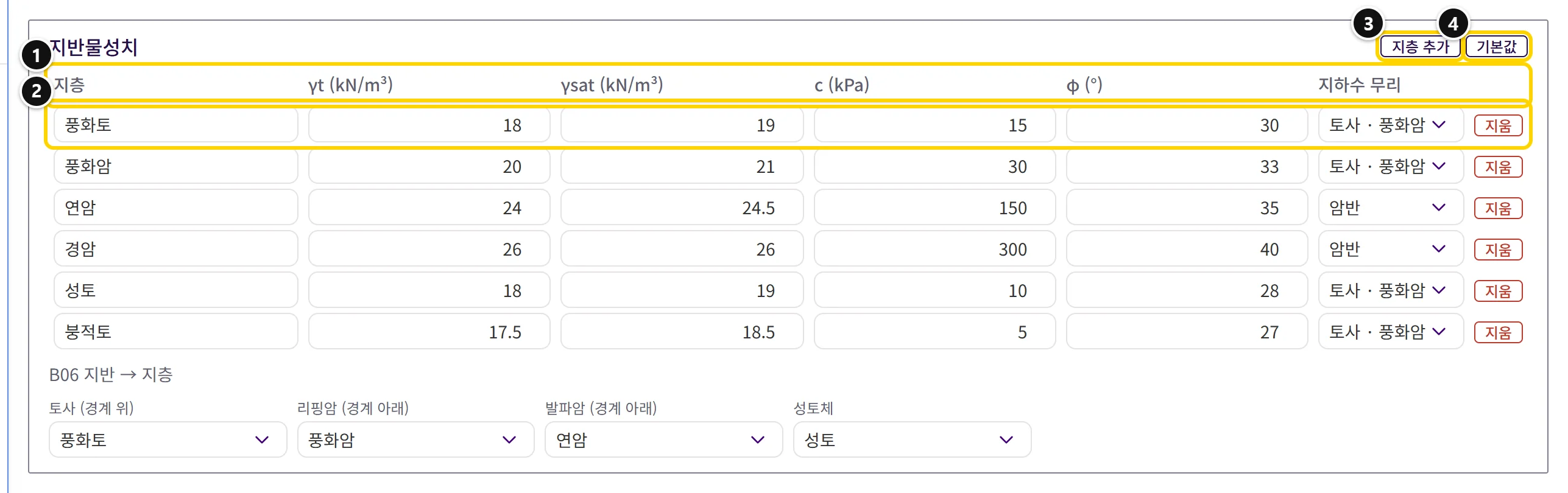Image resolution: width=1568 pixels, height=493 pixels.
Task: Select the friction angle field showing 33
Action: 1187,167
